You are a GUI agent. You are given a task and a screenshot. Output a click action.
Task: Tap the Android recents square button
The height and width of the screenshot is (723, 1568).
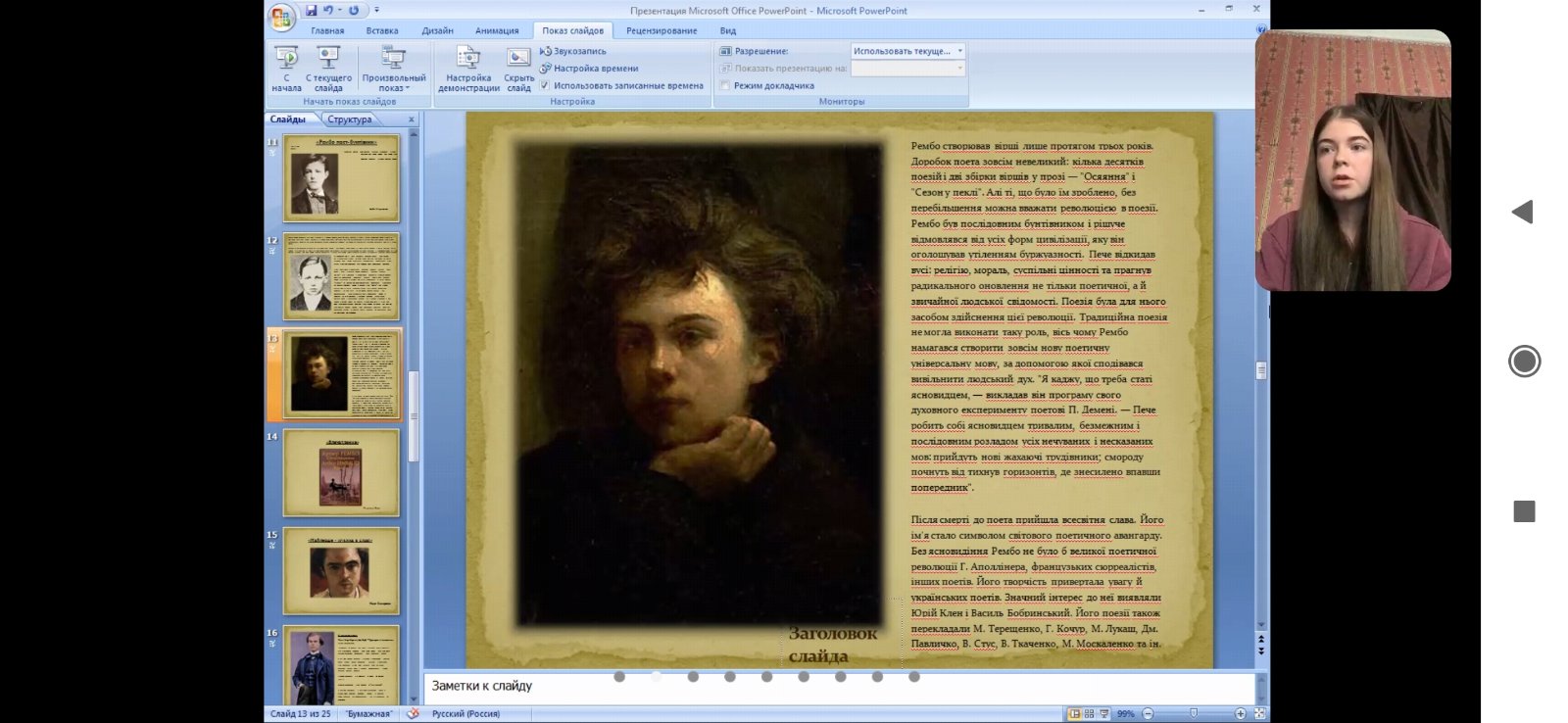tap(1524, 510)
